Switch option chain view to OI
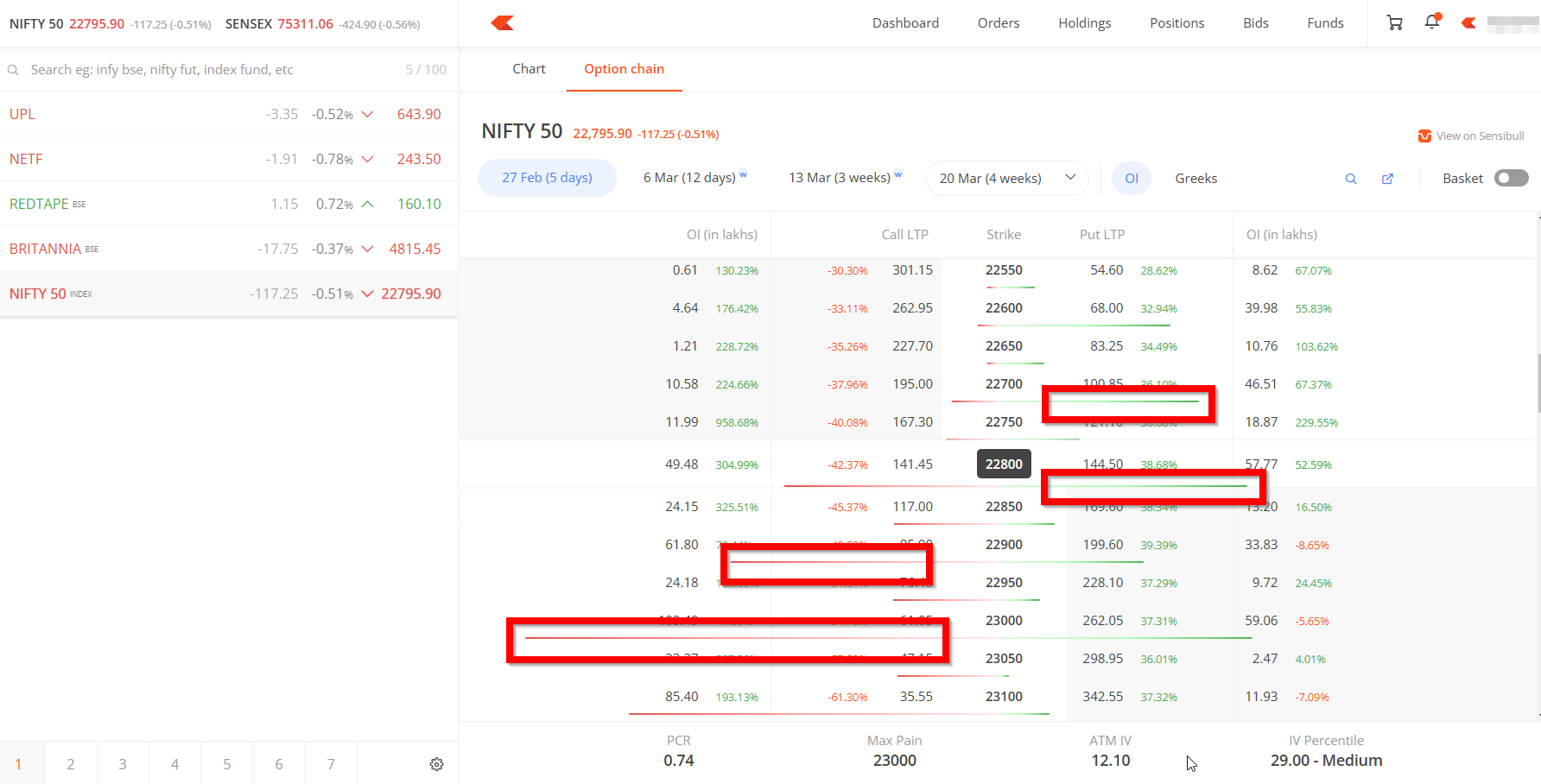 click(1132, 179)
